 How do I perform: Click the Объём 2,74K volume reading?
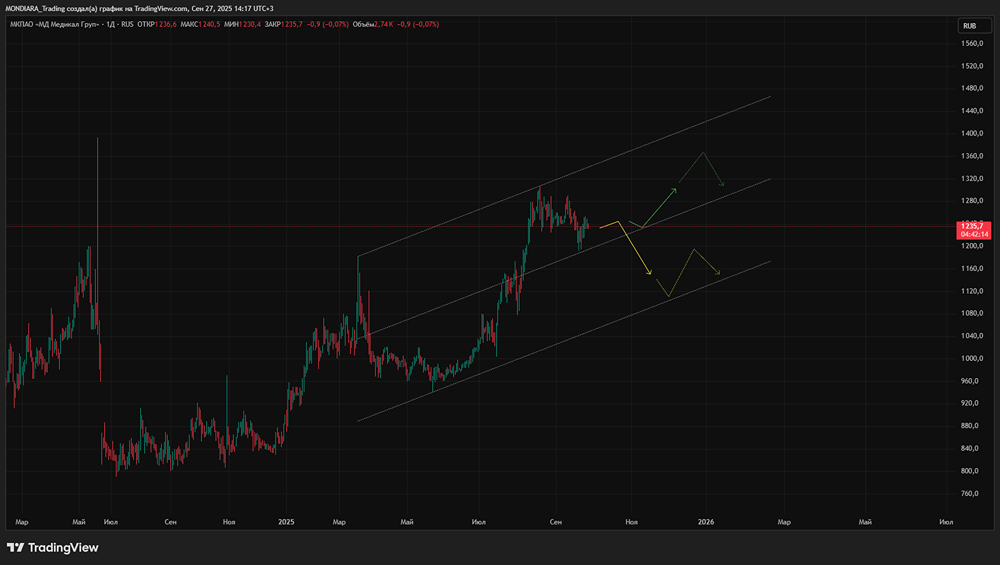pos(372,24)
